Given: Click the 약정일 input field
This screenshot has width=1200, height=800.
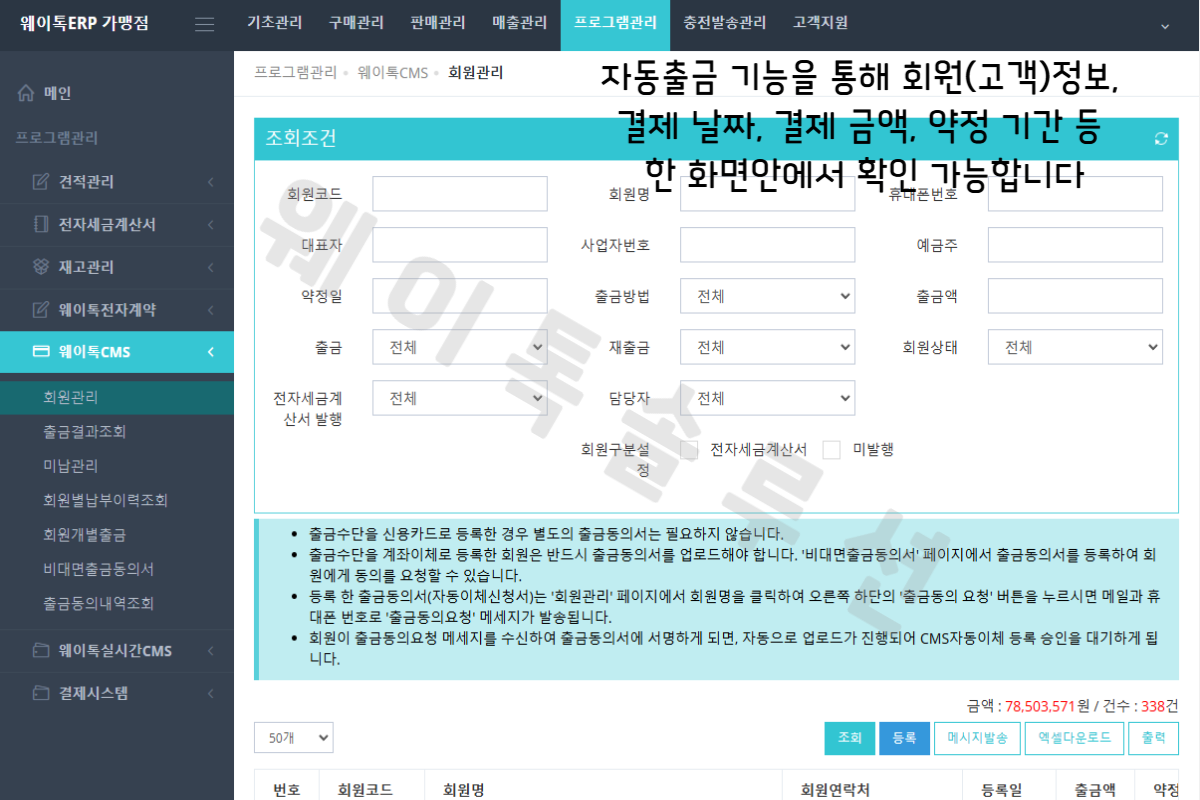Looking at the screenshot, I should coord(460,296).
